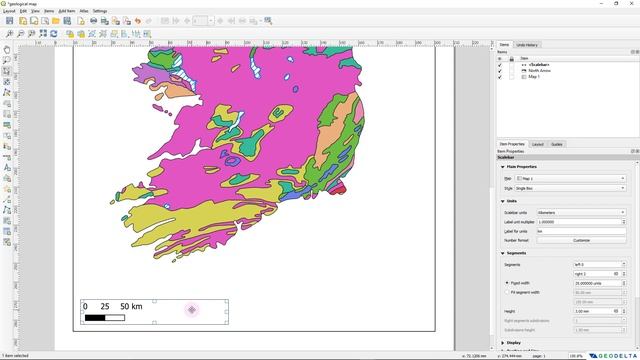Collapse the Units section
Image resolution: width=640 pixels, height=360 pixels.
coord(503,201)
